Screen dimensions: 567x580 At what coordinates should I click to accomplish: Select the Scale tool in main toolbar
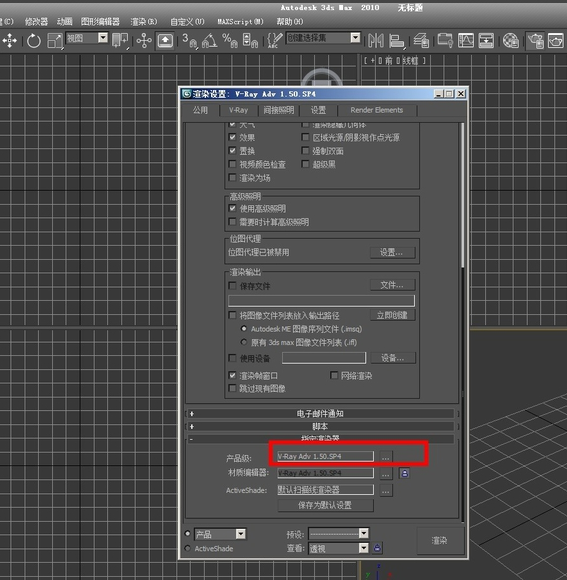(x=55, y=41)
